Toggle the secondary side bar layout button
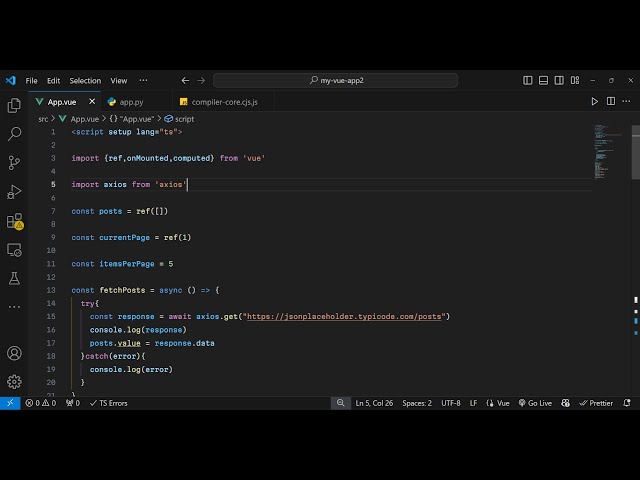The height and width of the screenshot is (480, 640). pyautogui.click(x=560, y=80)
